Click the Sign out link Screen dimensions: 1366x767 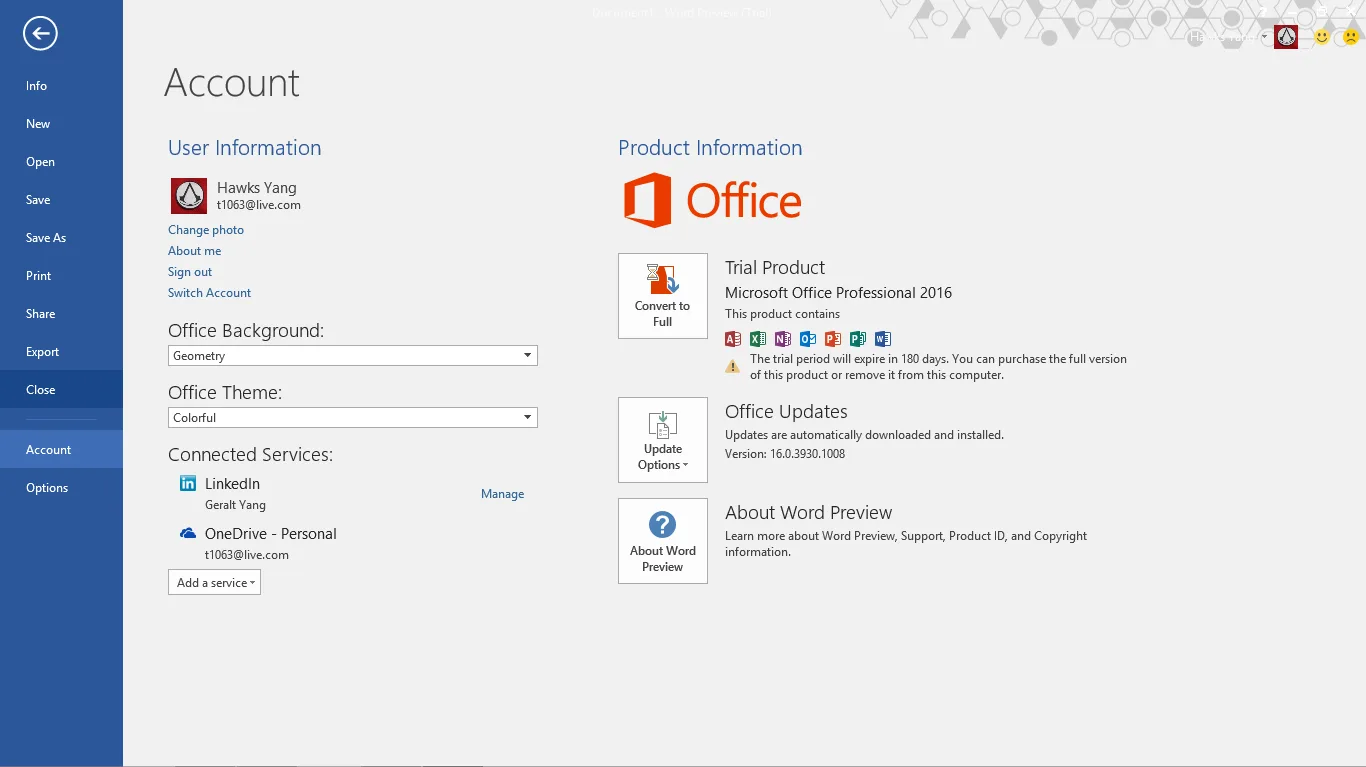[x=190, y=272]
